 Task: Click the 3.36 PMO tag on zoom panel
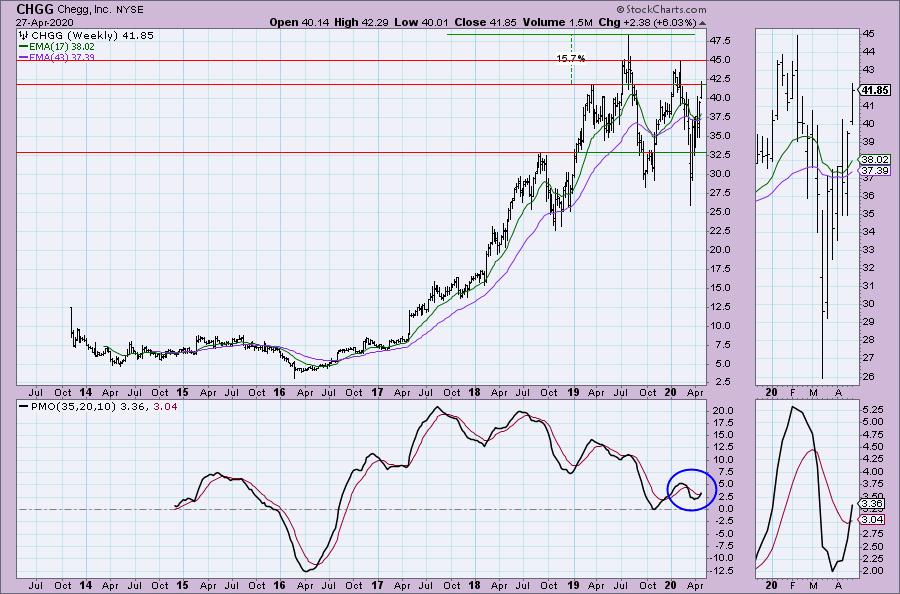coord(873,503)
